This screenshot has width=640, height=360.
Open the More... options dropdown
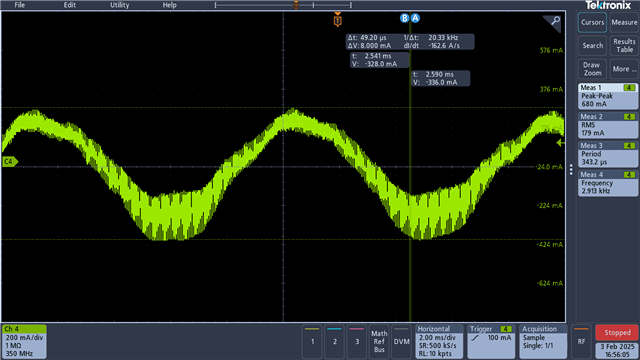(624, 69)
